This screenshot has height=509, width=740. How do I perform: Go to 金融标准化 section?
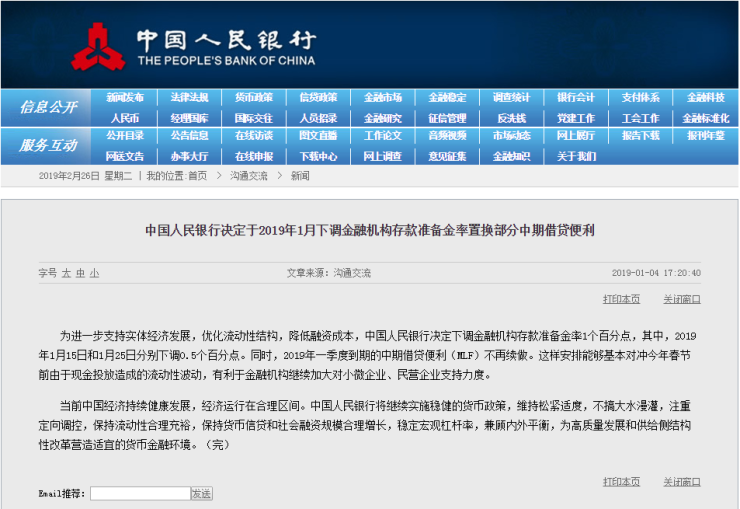pyautogui.click(x=706, y=118)
